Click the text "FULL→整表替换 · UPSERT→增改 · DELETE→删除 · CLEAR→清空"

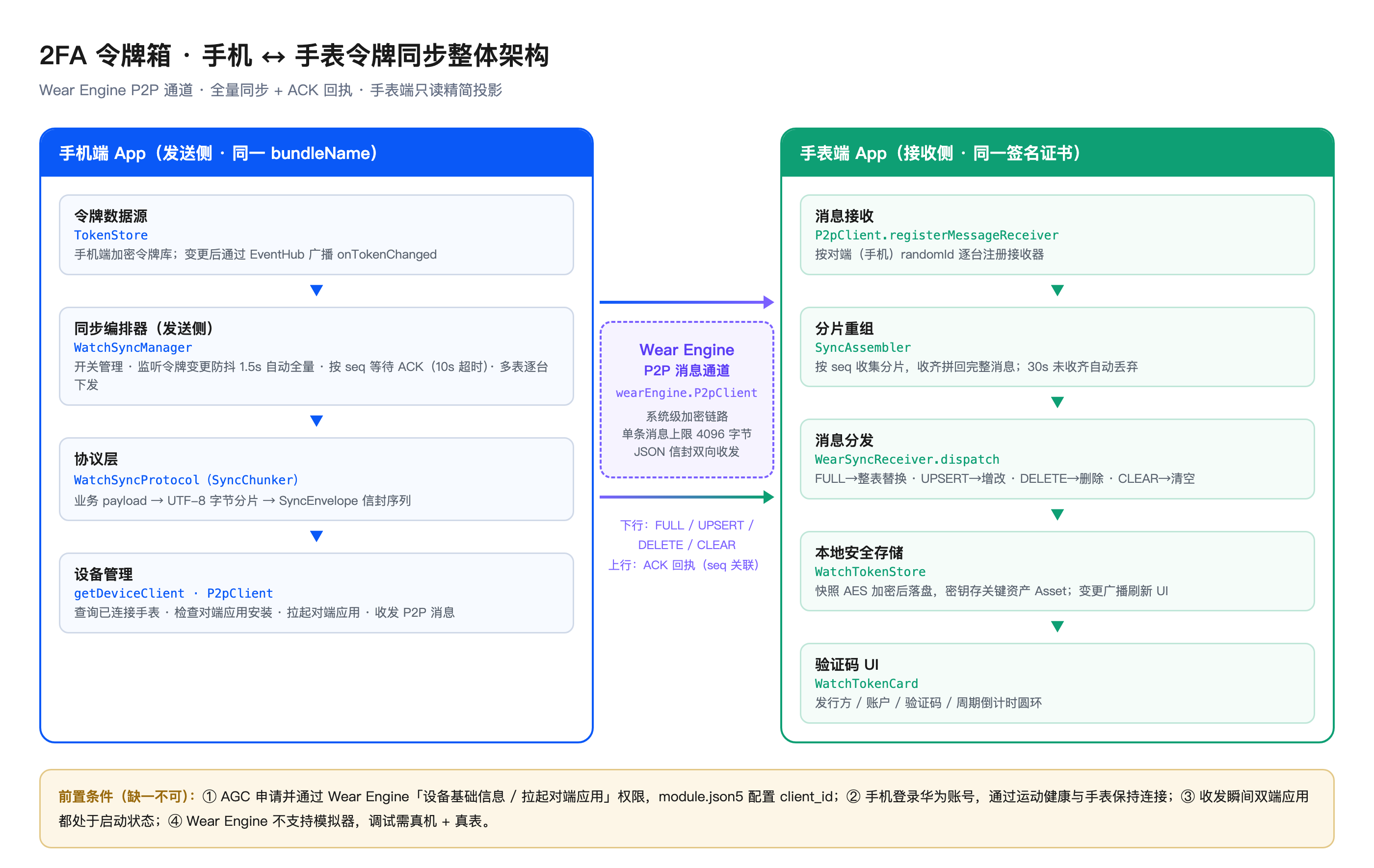1004,478
